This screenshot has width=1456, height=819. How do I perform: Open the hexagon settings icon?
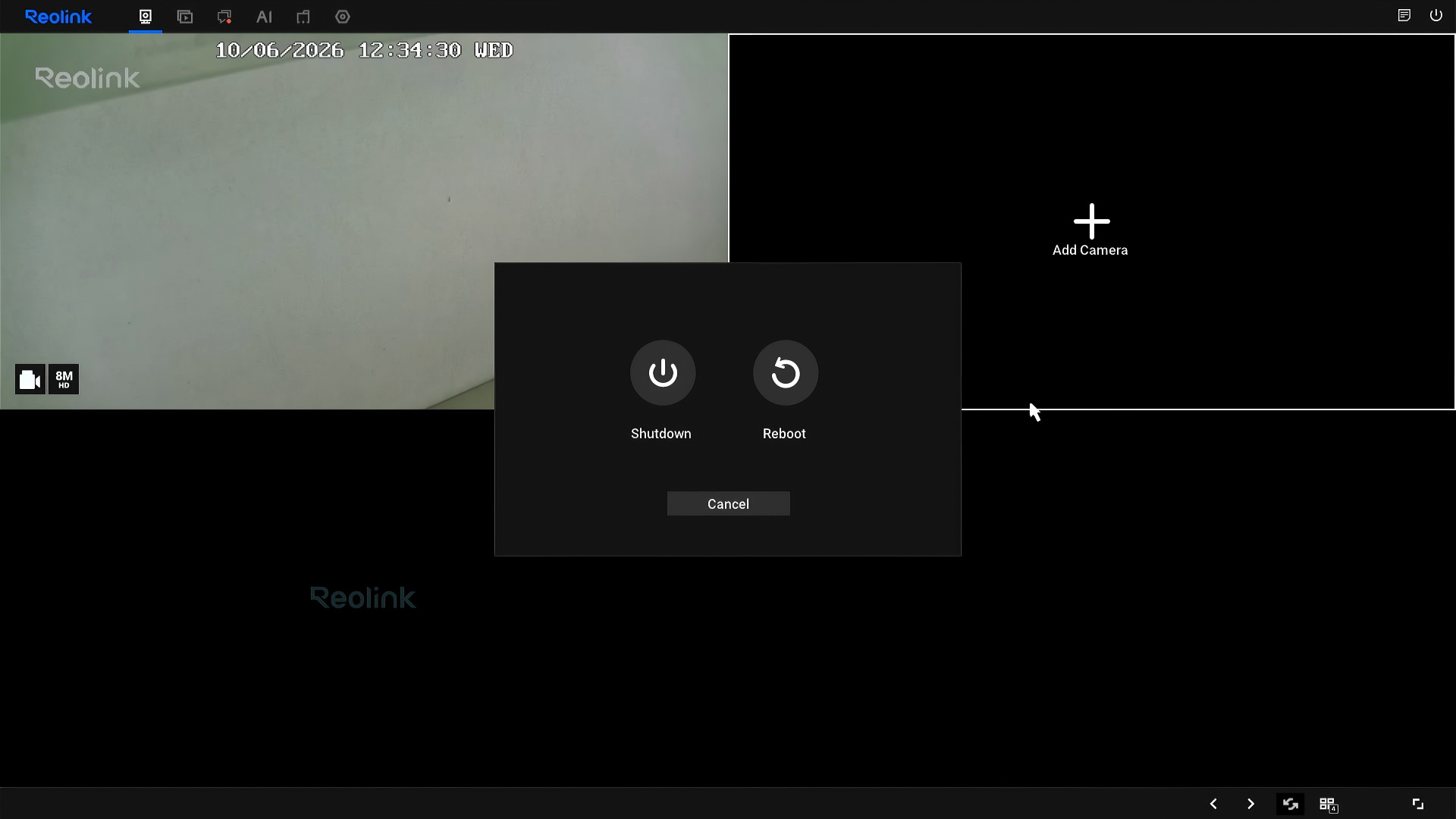tap(343, 16)
